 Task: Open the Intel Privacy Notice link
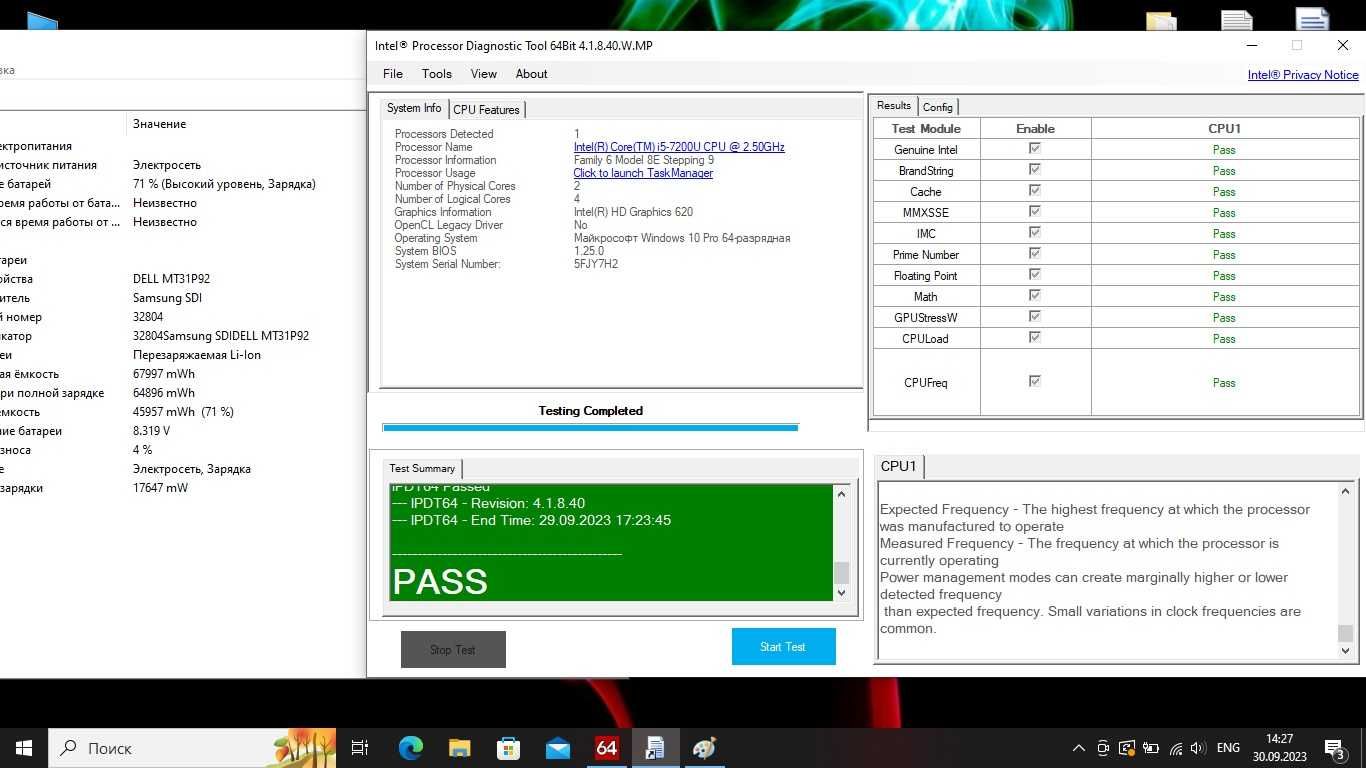coord(1303,75)
